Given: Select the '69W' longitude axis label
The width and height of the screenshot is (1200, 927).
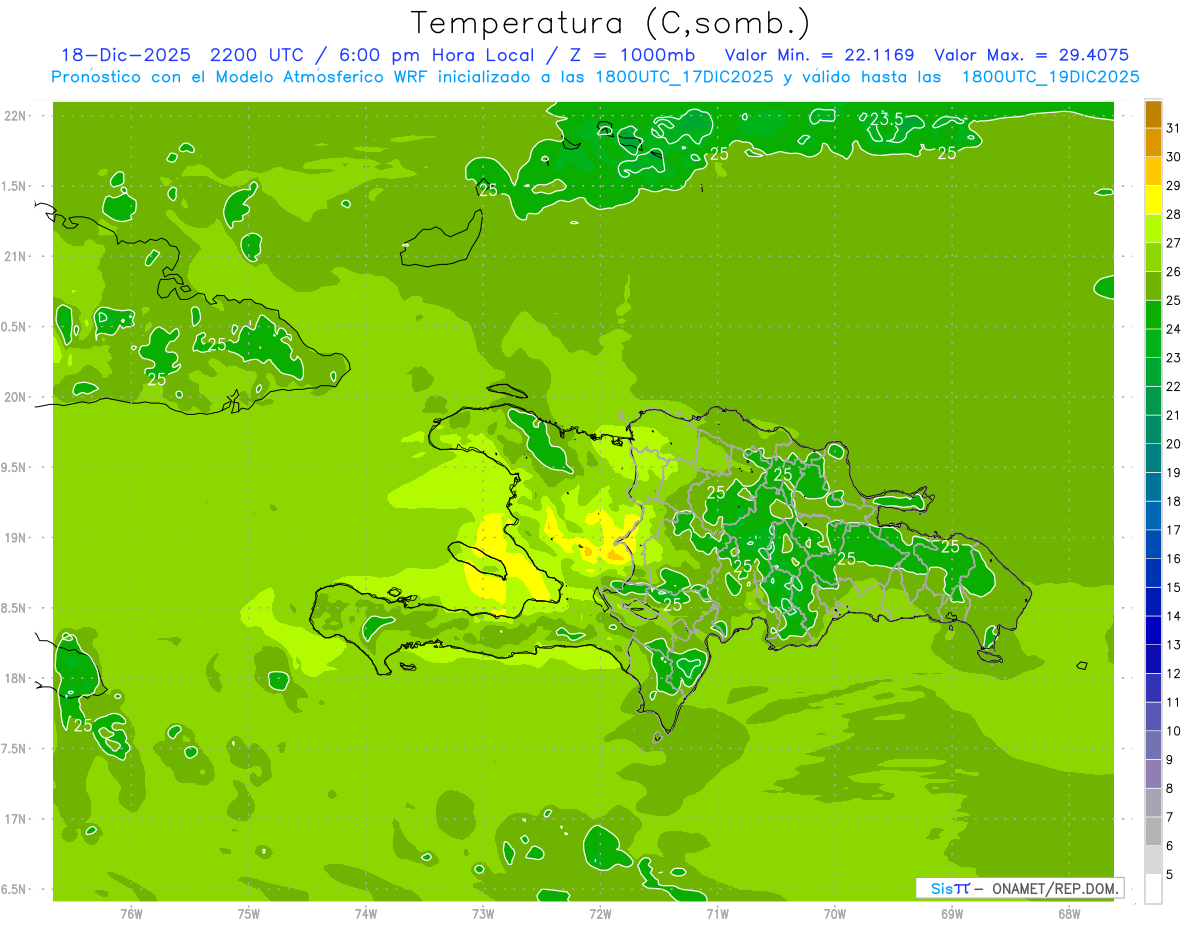Looking at the screenshot, I should pos(952,913).
